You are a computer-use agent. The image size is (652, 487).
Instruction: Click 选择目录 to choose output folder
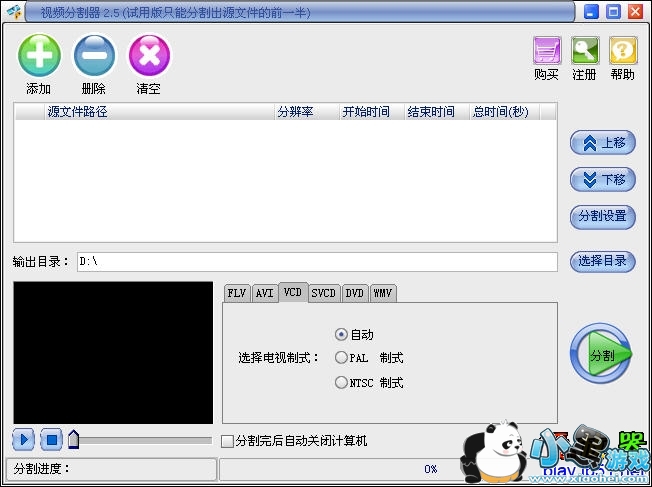(603, 262)
